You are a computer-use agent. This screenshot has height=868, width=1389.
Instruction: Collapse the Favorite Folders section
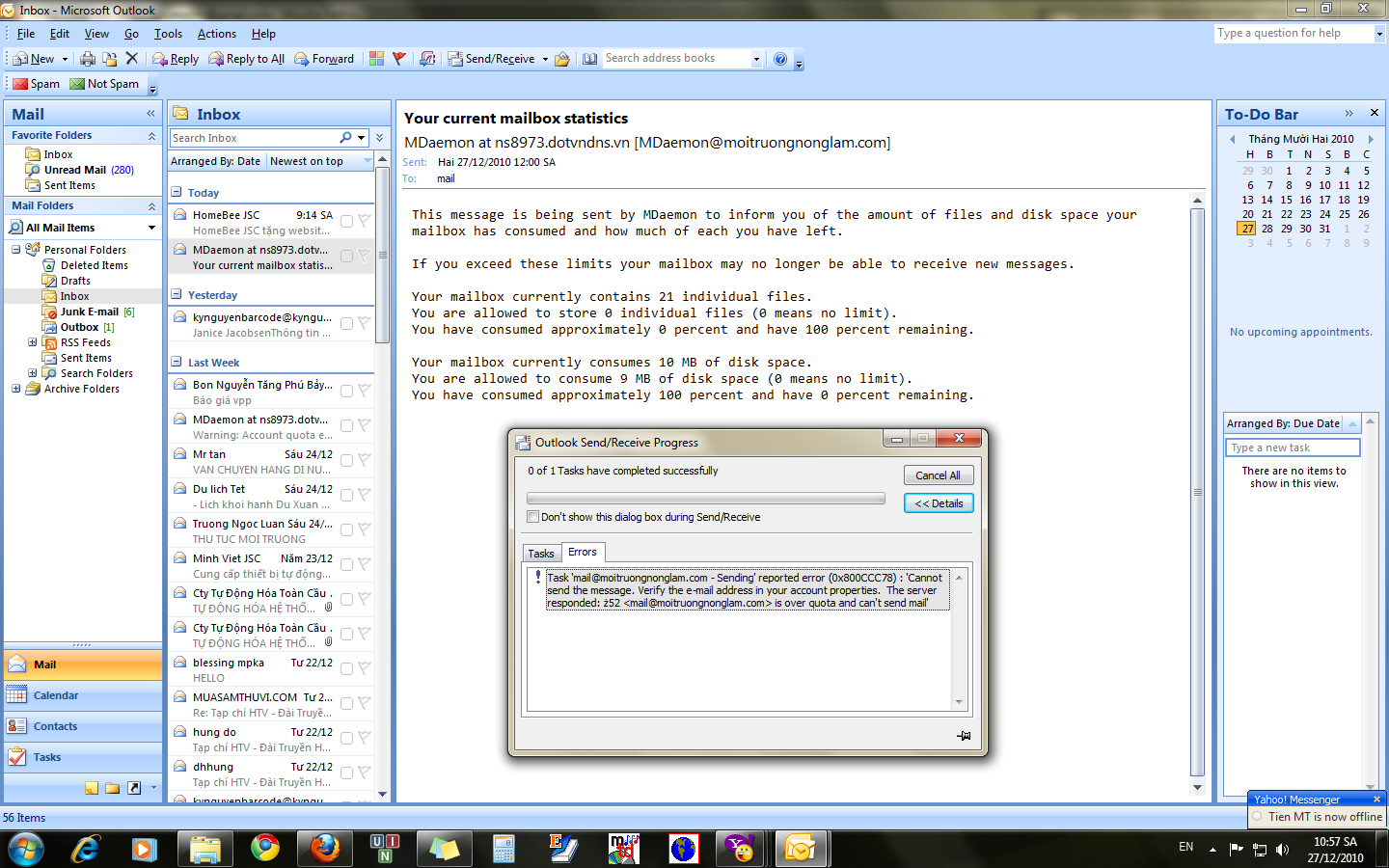(x=151, y=136)
